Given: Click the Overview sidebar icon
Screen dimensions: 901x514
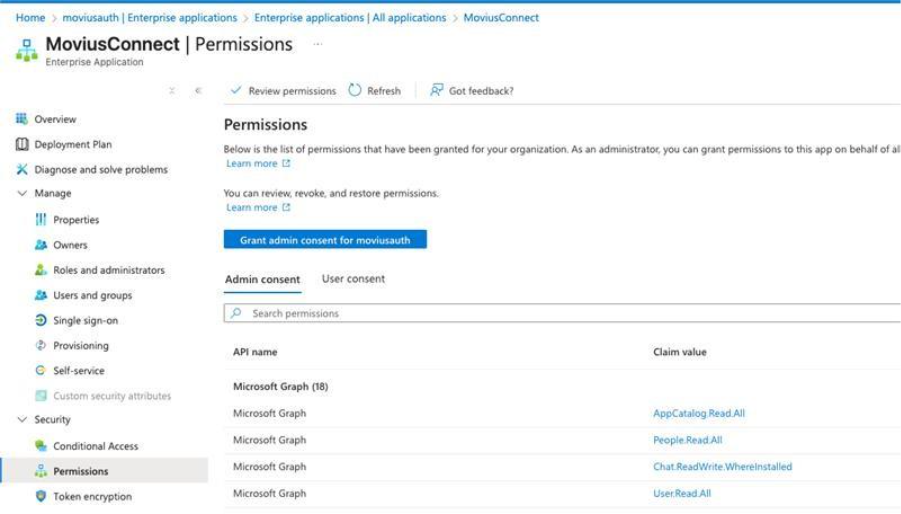Looking at the screenshot, I should tap(22, 119).
